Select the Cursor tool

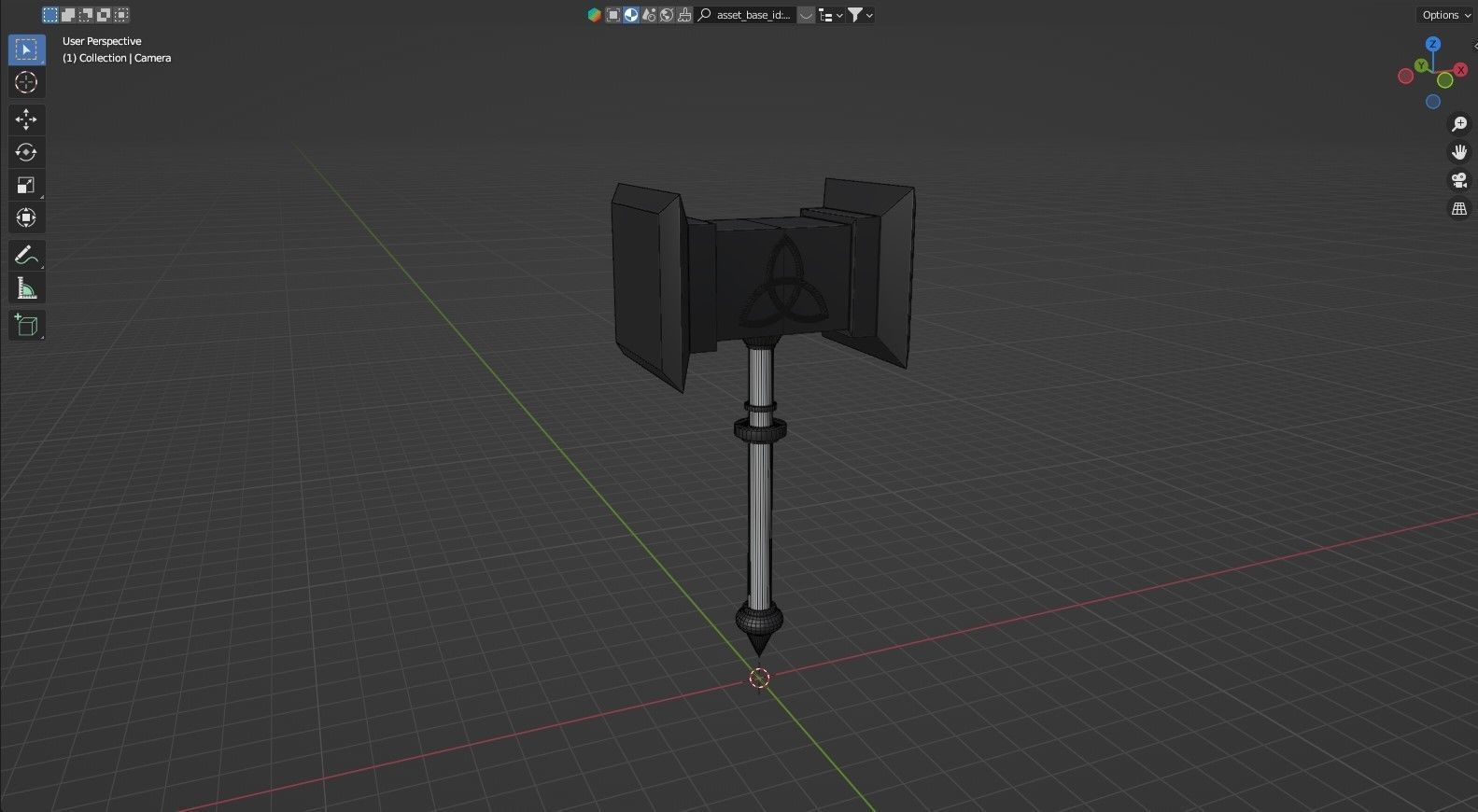[26, 82]
